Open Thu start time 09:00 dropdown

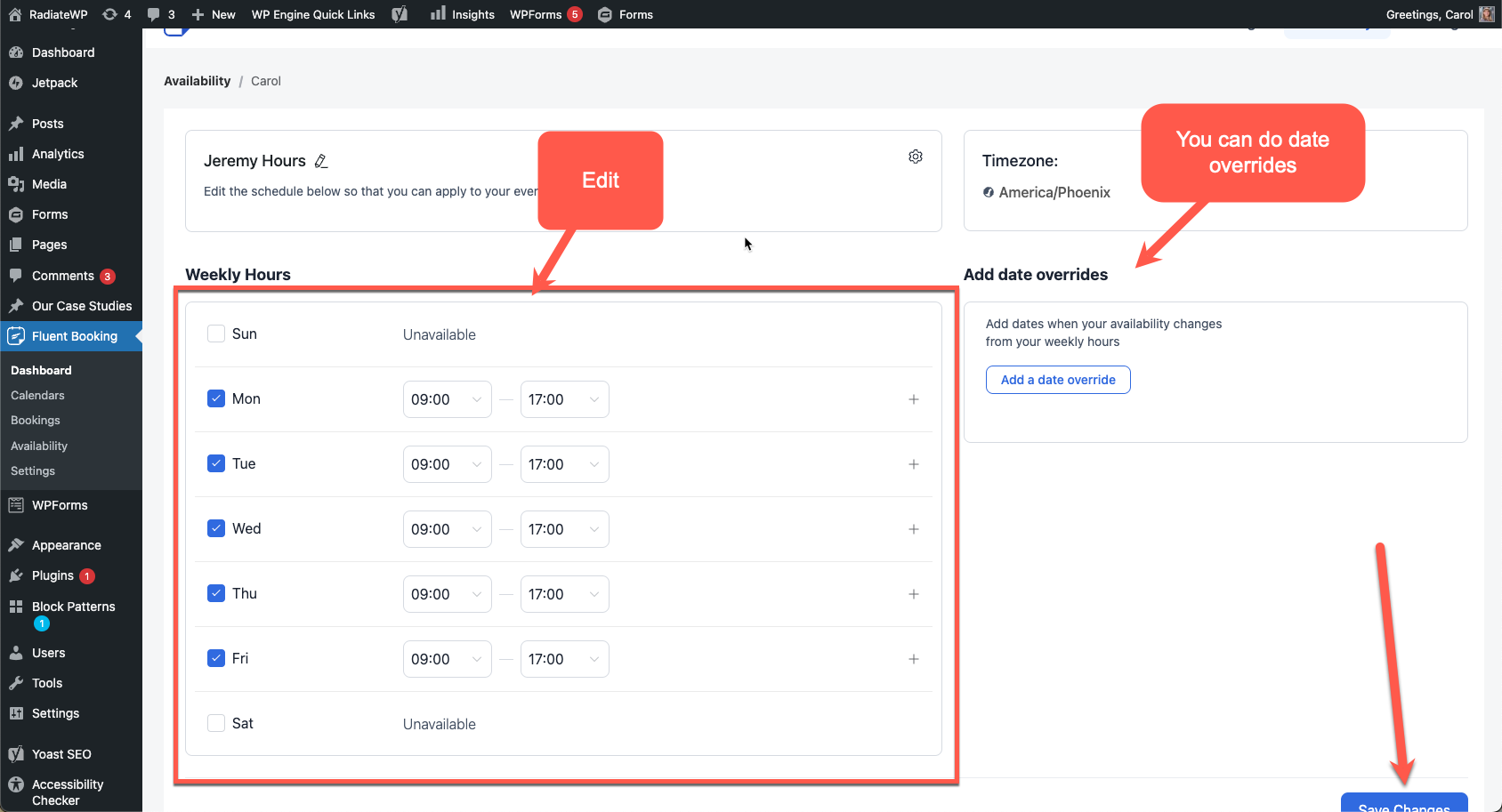click(x=448, y=594)
